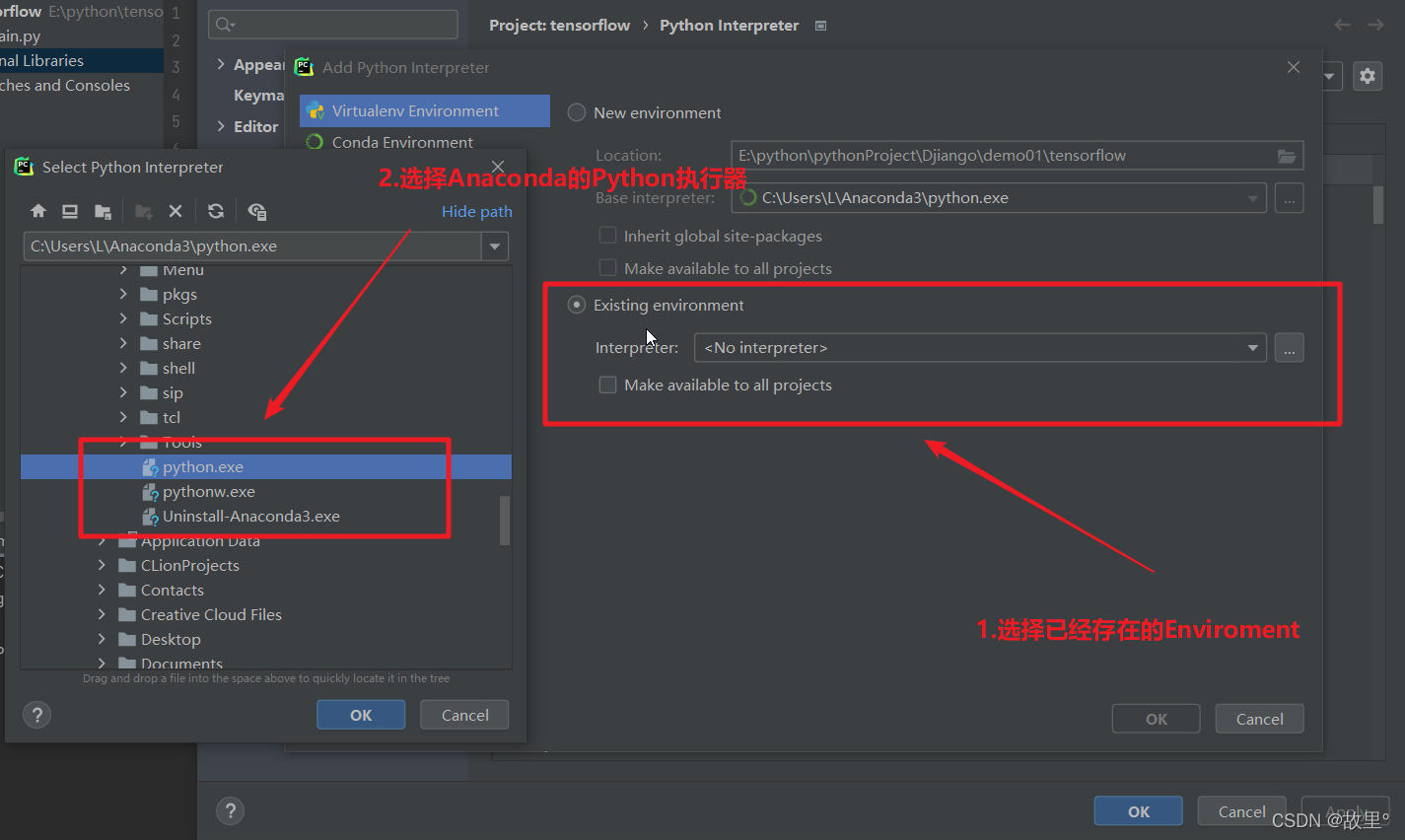Confirm with OK in Select Python Interpreter

[361, 715]
